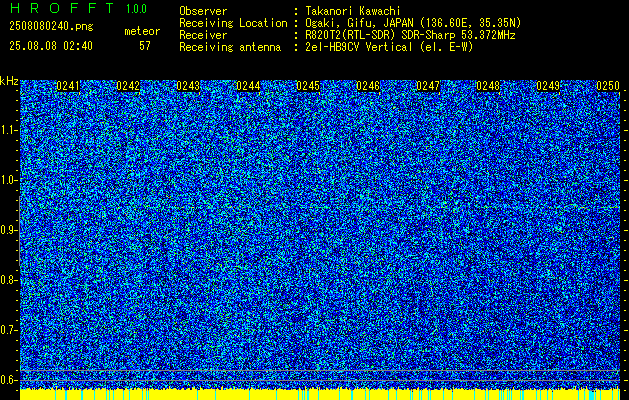Screen dimensions: 629x400
Task: Click the 0249 time marker
Action: (x=548, y=86)
